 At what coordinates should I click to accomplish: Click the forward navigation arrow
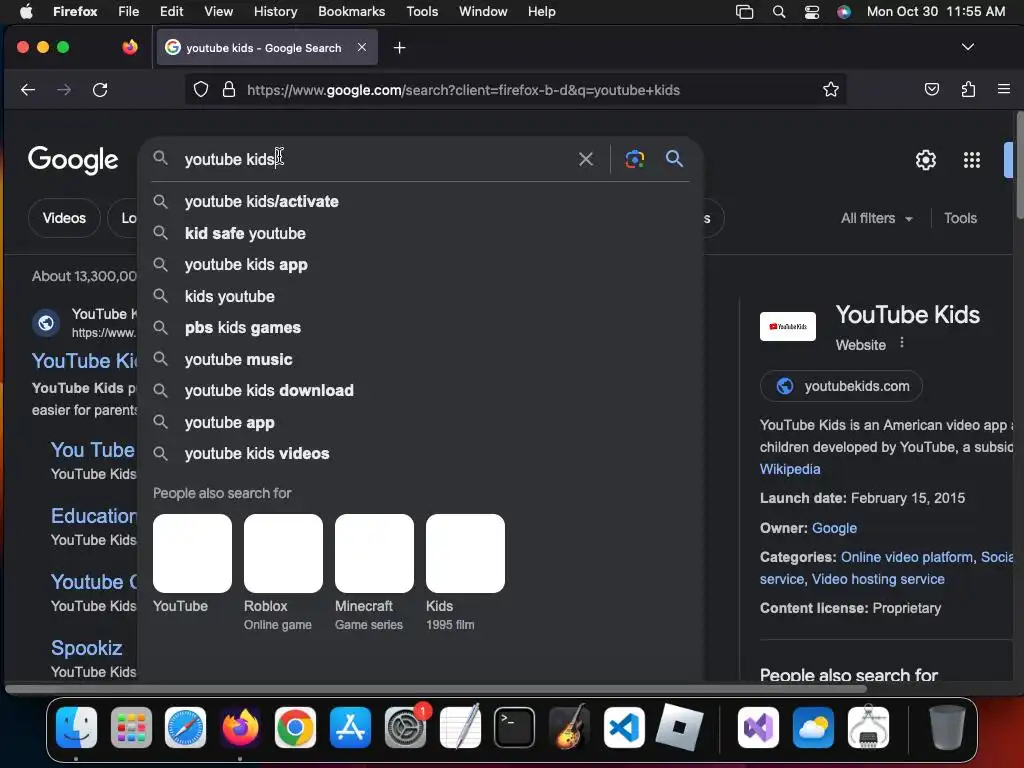[64, 89]
